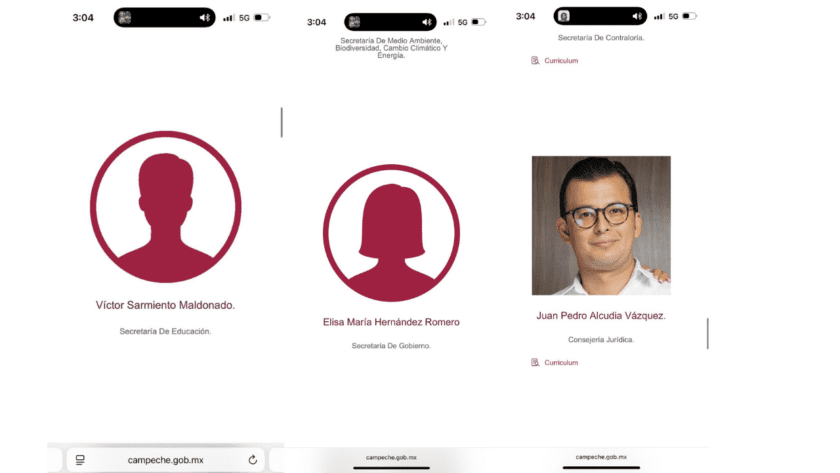
Task: Open the page settings icon beside campeche.gob.mx
Action: point(80,460)
